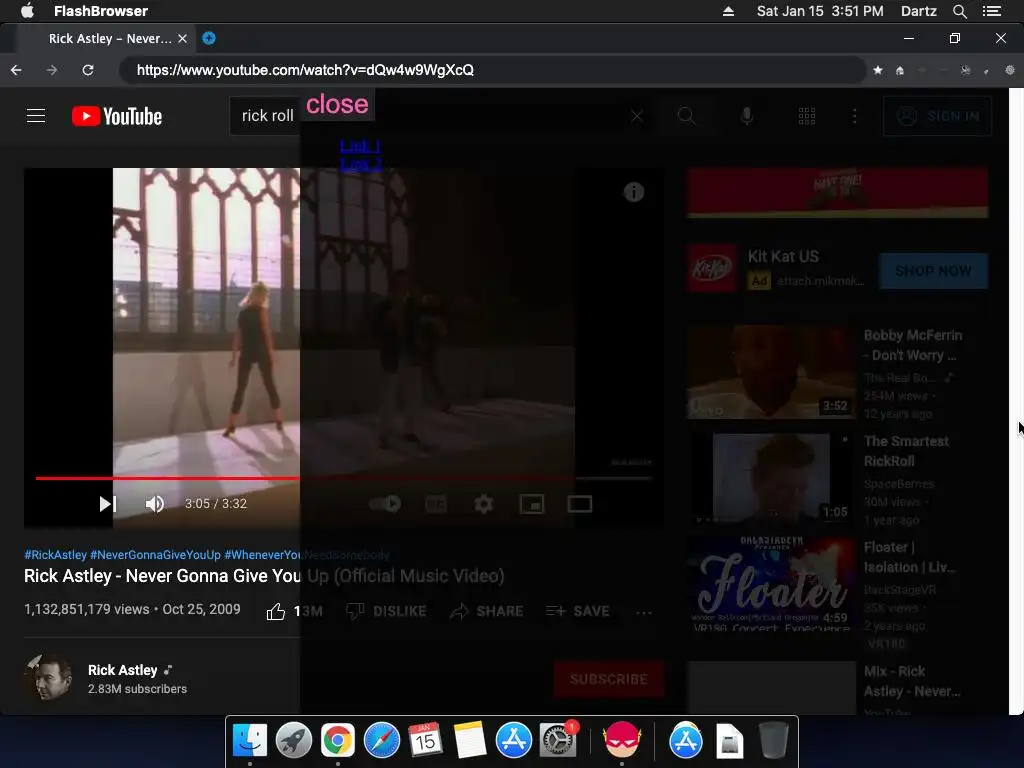The width and height of the screenshot is (1024, 768).
Task: Click the SIGN IN button
Action: click(x=938, y=116)
